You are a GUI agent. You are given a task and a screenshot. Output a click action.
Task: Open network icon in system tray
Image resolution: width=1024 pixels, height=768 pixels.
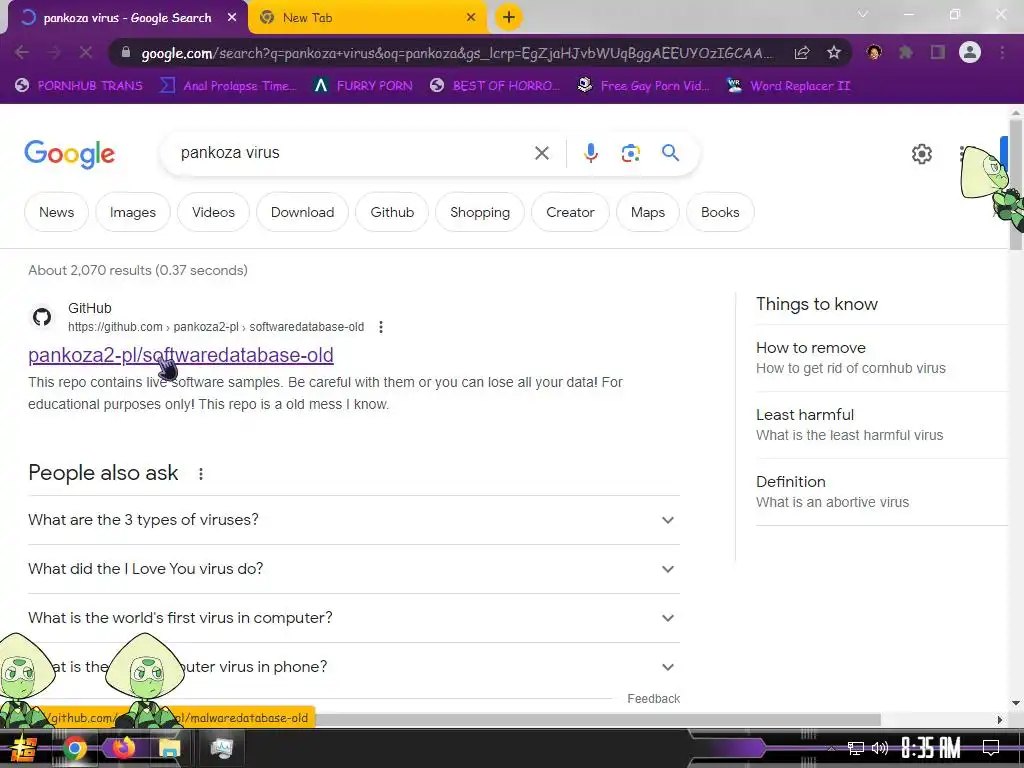pos(855,748)
